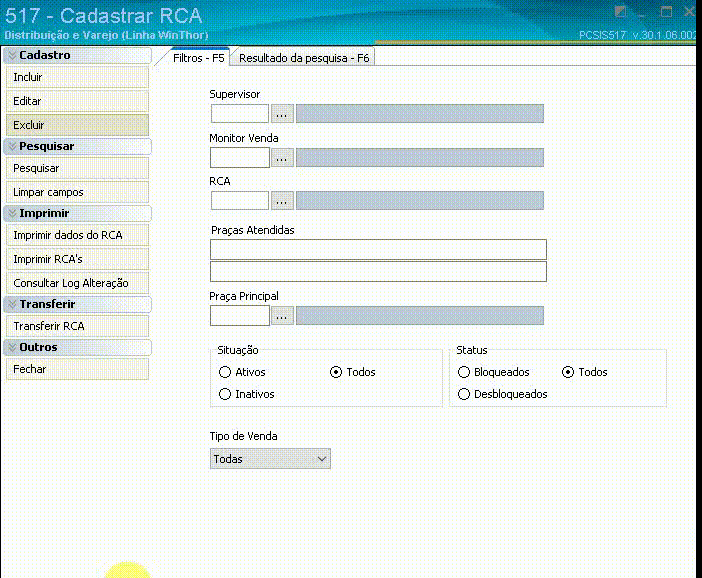Click the Supervisor code input field

[x=240, y=114]
